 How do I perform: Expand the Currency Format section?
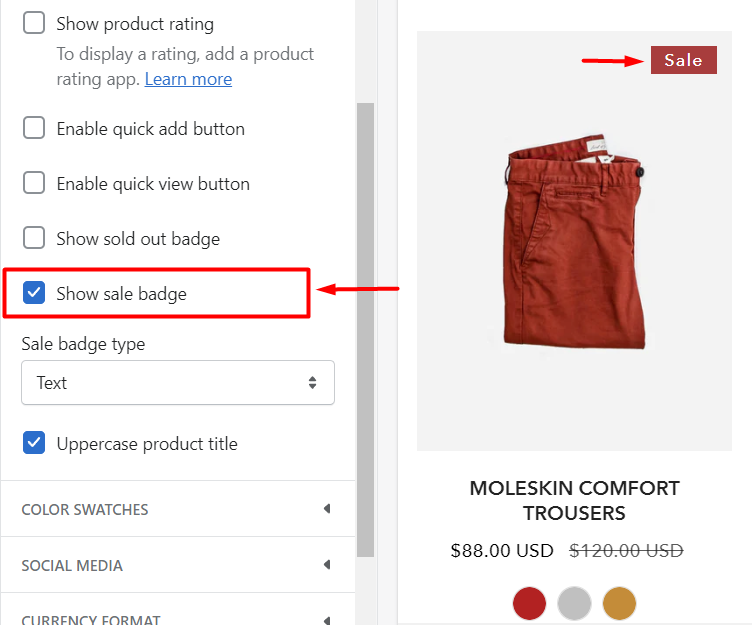click(x=178, y=614)
